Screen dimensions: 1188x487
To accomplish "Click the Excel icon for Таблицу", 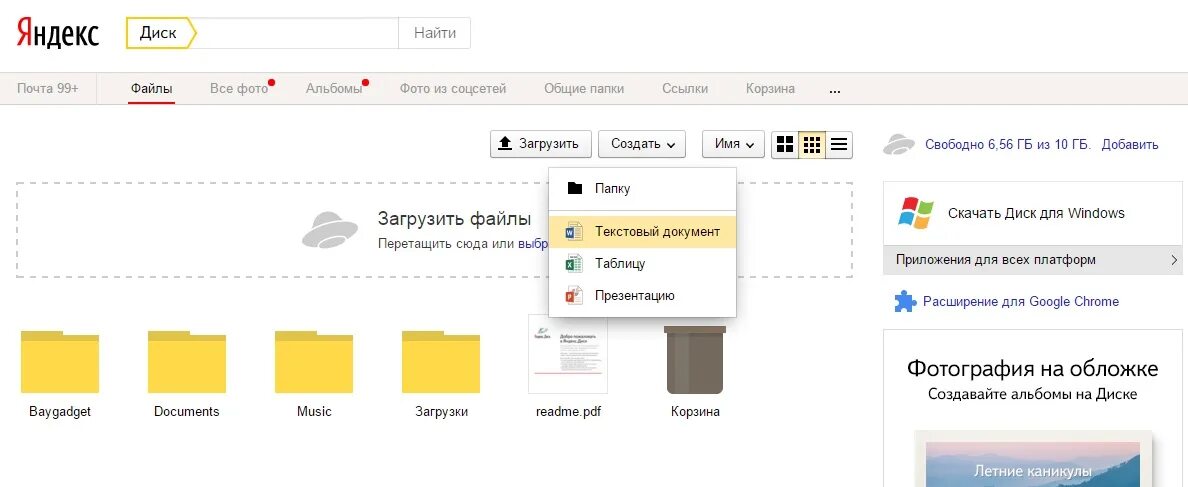I will tap(574, 264).
